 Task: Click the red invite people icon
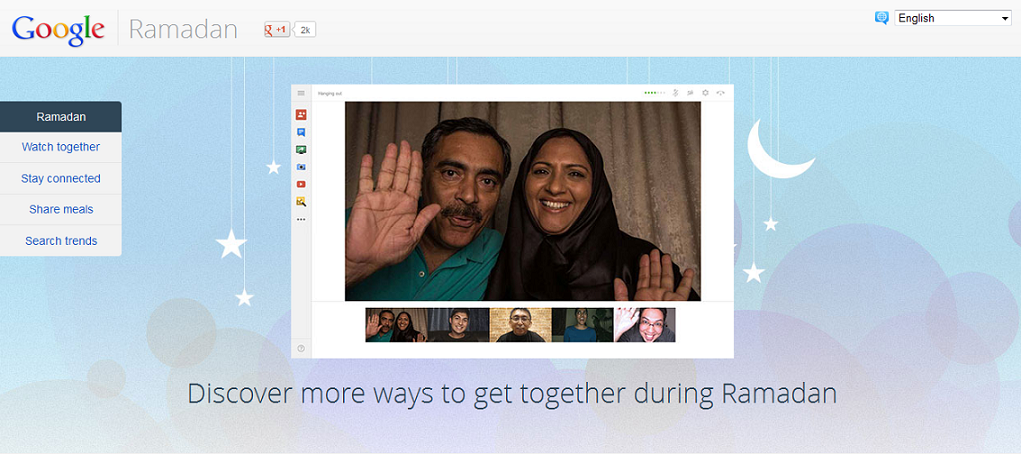(x=301, y=115)
